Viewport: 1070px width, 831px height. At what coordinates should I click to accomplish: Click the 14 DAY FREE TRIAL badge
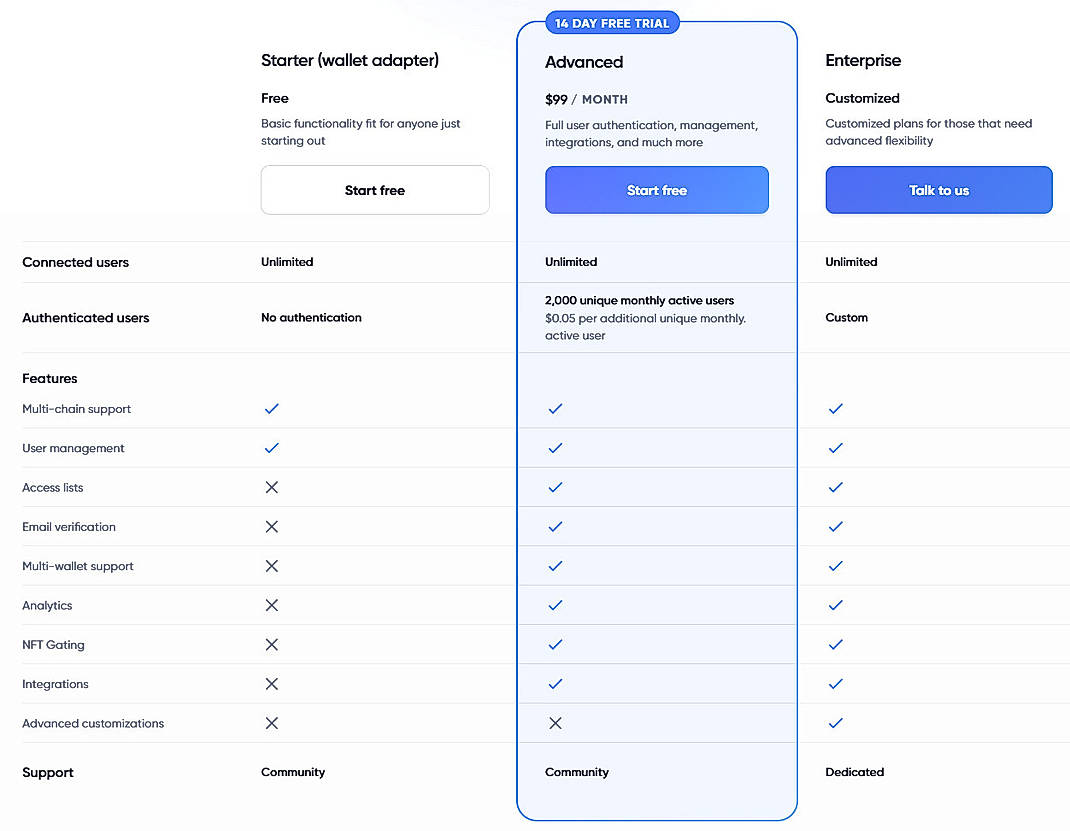[612, 21]
